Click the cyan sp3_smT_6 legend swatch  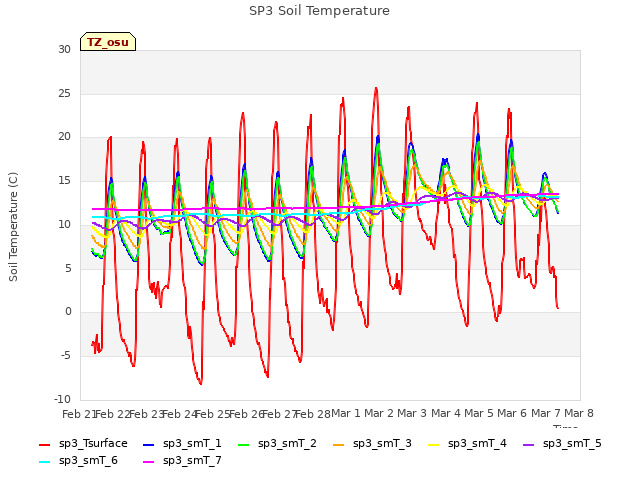[44, 462]
